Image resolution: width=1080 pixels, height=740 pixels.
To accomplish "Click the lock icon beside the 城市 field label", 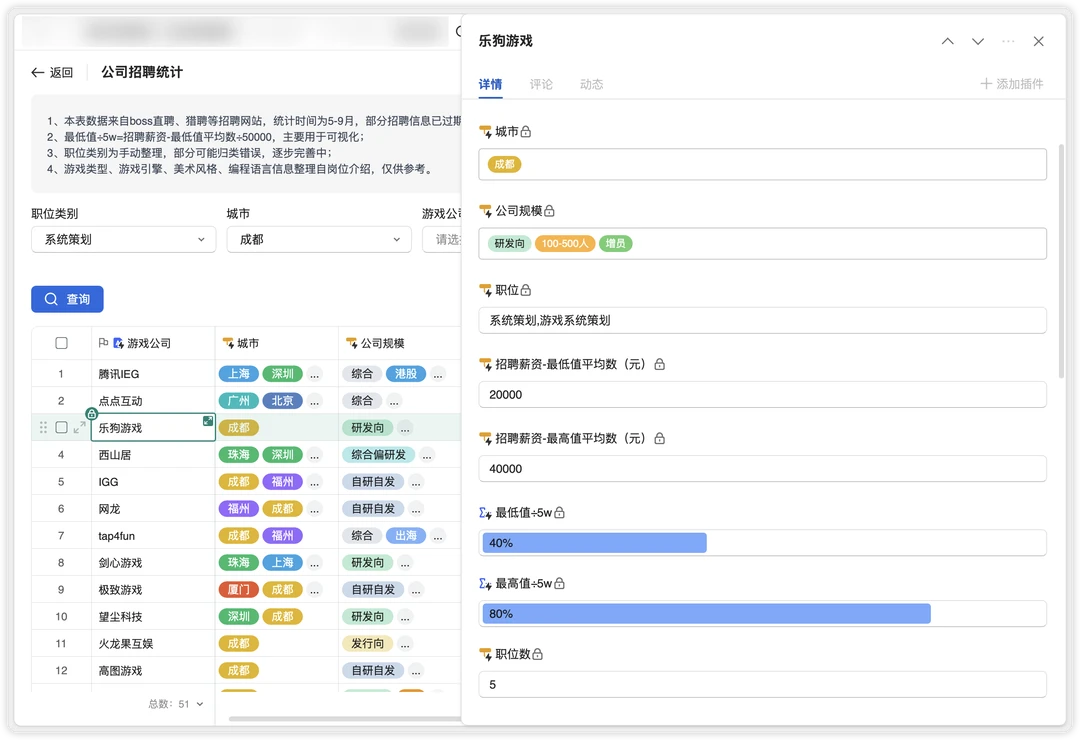I will pyautogui.click(x=526, y=131).
